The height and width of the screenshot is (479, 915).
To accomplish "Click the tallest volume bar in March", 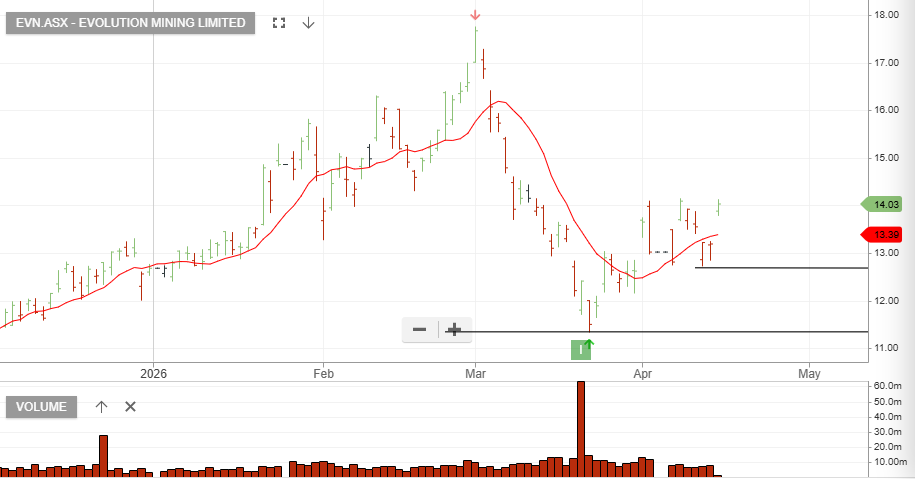I will coord(580,430).
